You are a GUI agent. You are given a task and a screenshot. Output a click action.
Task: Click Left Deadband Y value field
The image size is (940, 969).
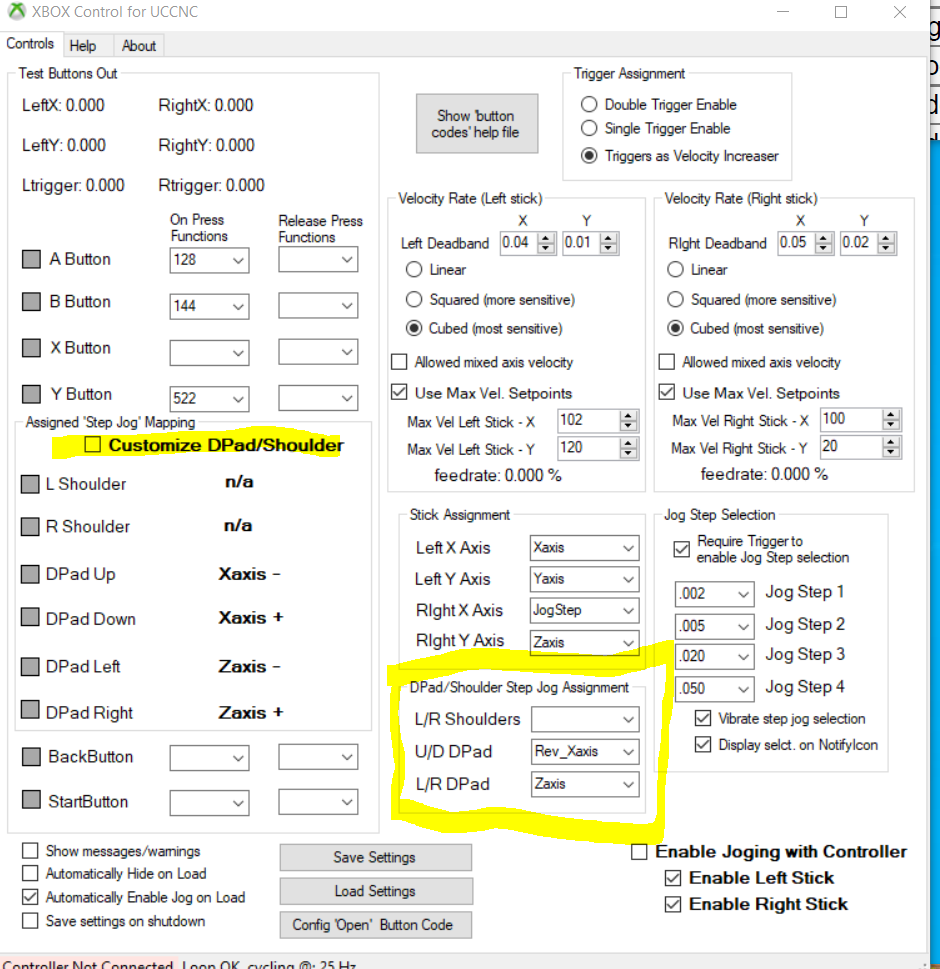click(582, 243)
